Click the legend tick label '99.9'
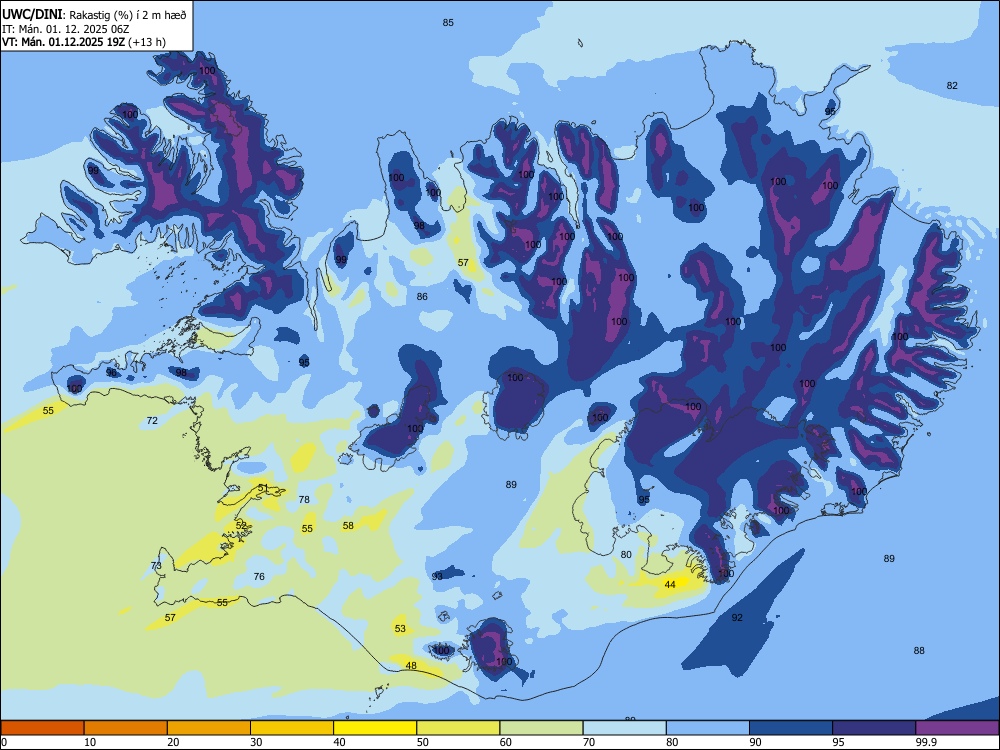This screenshot has height=750, width=1000. point(926,742)
